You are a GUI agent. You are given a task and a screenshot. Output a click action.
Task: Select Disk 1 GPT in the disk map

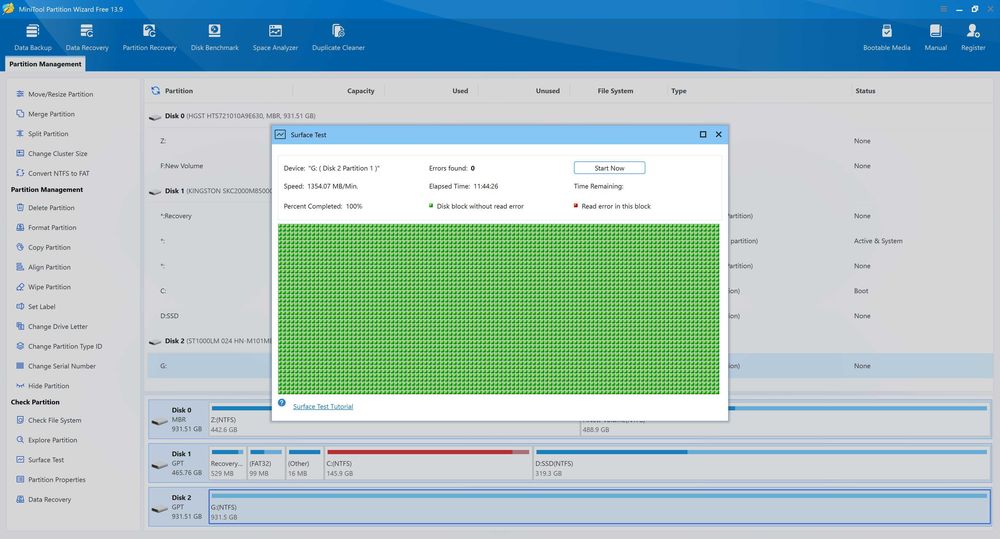coord(178,463)
